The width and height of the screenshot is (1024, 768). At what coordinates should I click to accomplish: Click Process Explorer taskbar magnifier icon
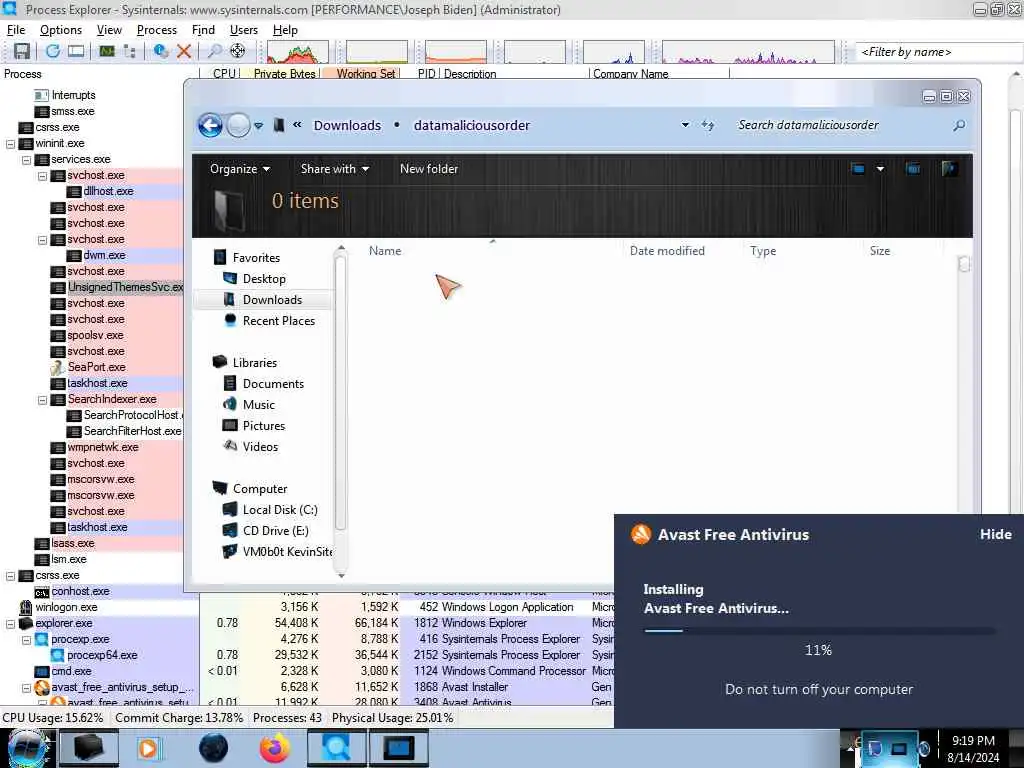tap(336, 748)
